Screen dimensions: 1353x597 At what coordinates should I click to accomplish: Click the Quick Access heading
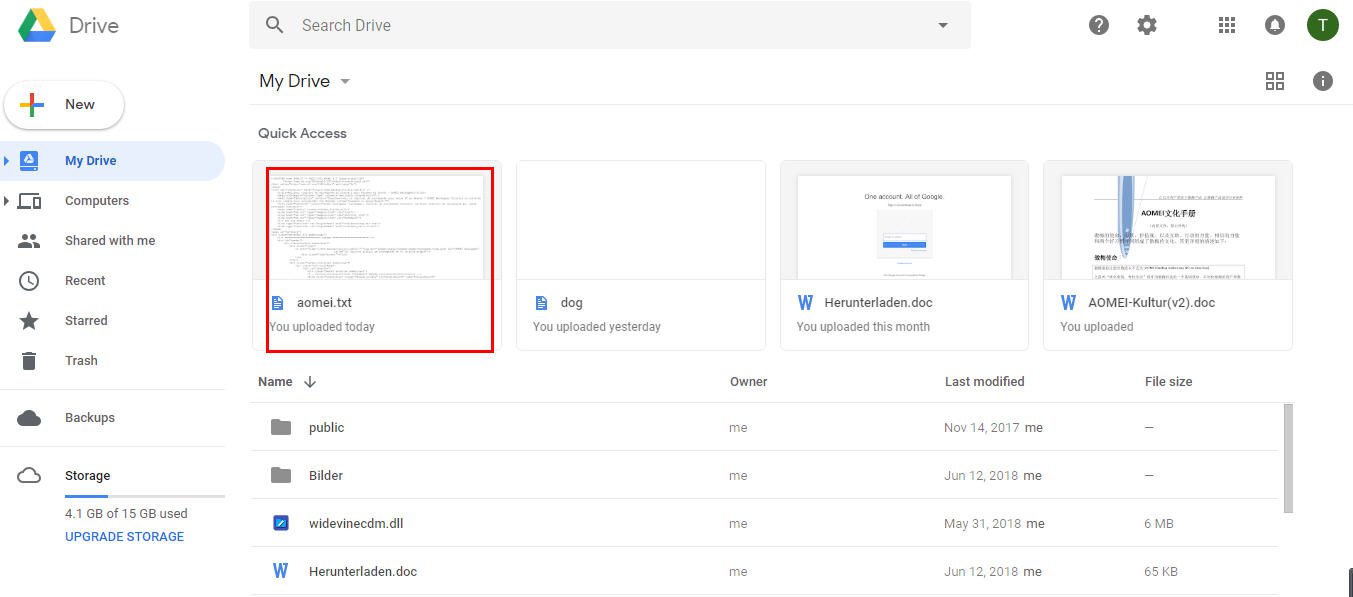[302, 133]
